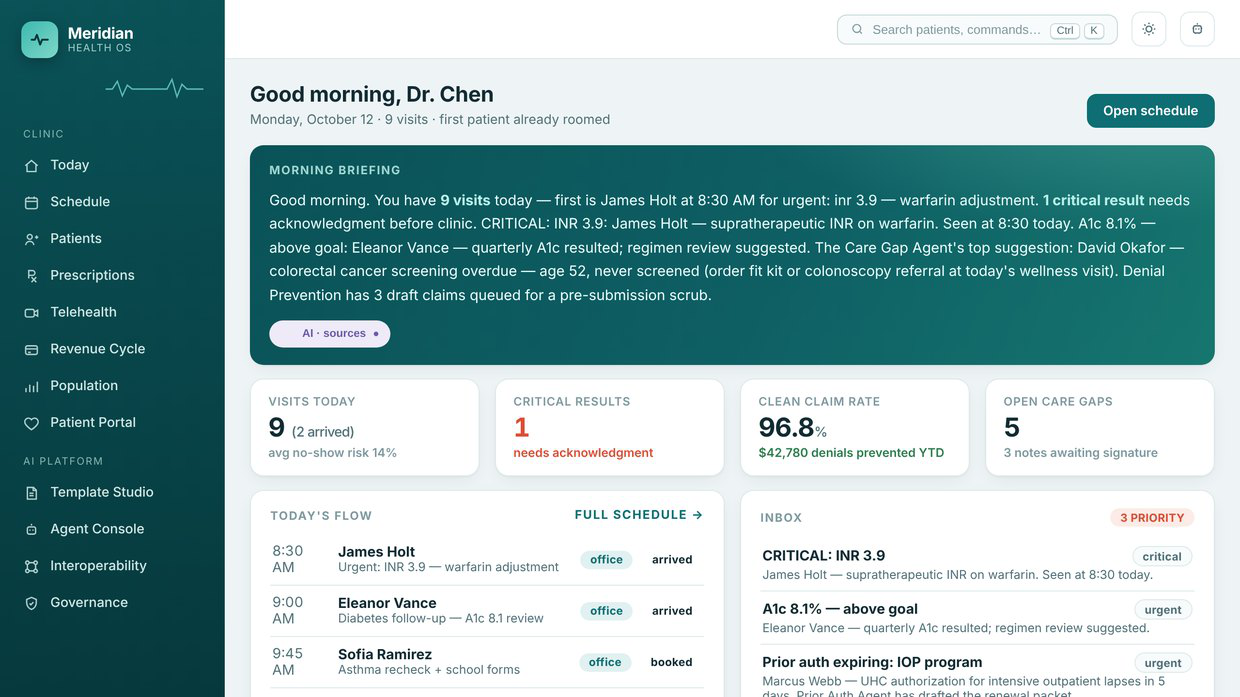This screenshot has height=697, width=1240.
Task: Click the Open schedule button
Action: pyautogui.click(x=1150, y=111)
